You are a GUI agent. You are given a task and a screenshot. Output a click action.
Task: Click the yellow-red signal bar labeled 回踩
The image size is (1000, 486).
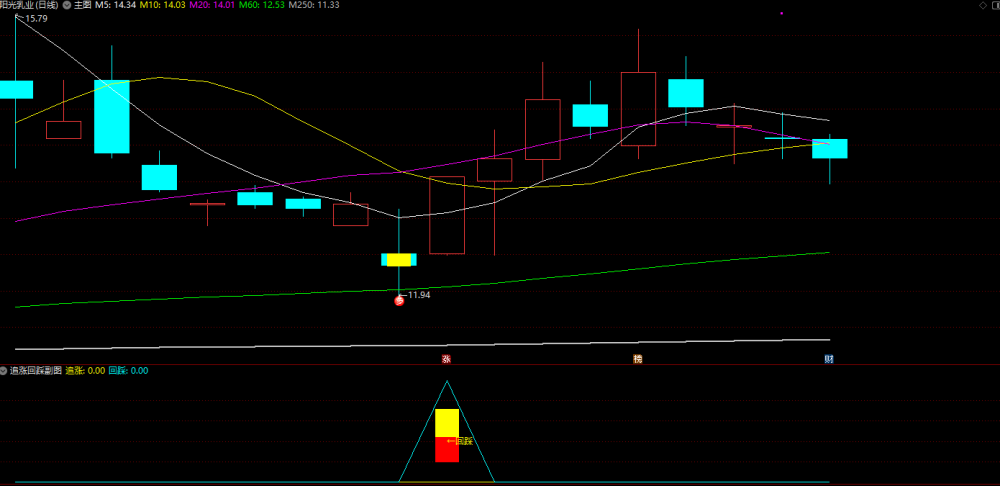point(447,436)
